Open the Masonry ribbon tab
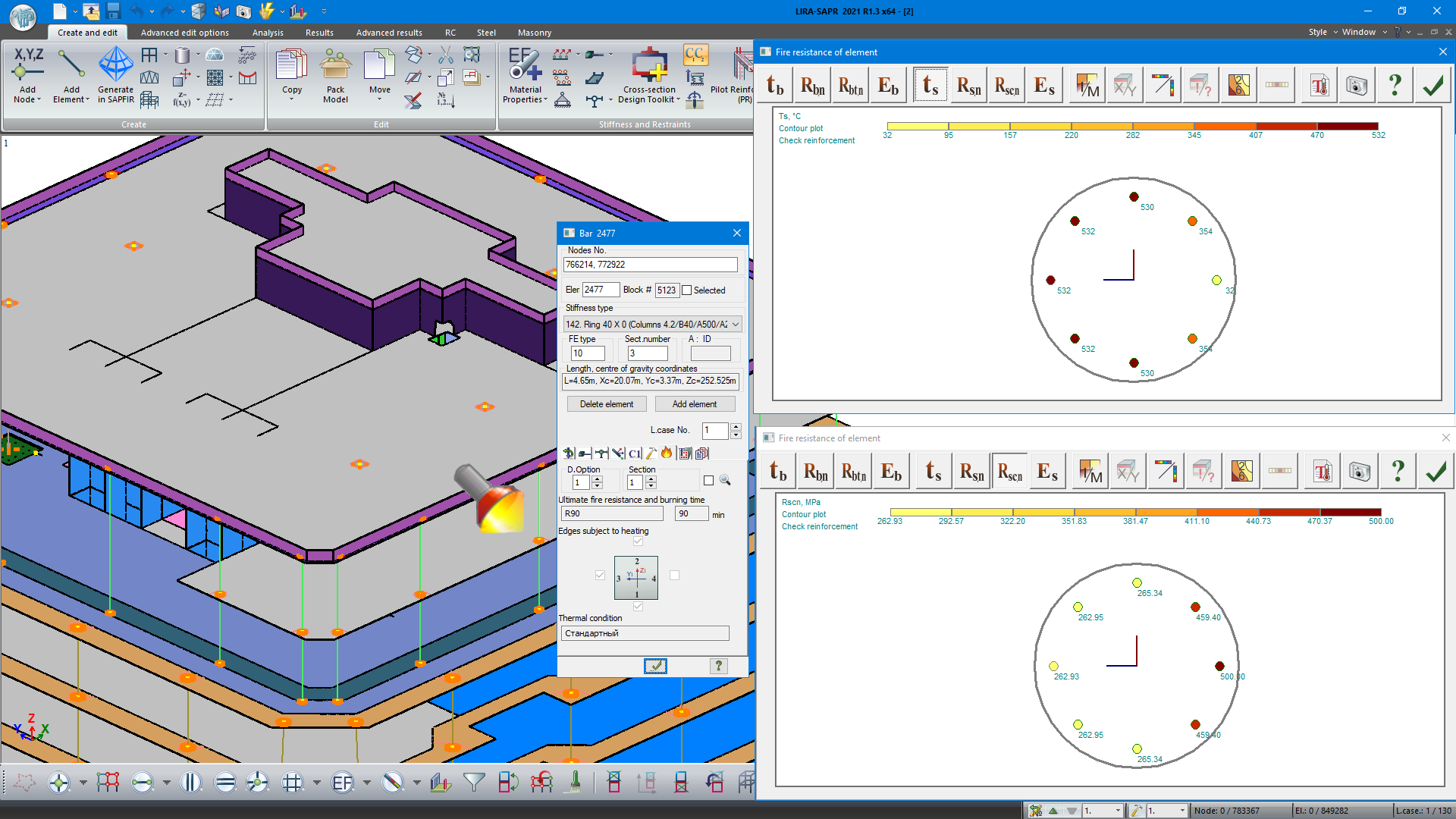Screen dimensions: 1456x819 point(534,33)
